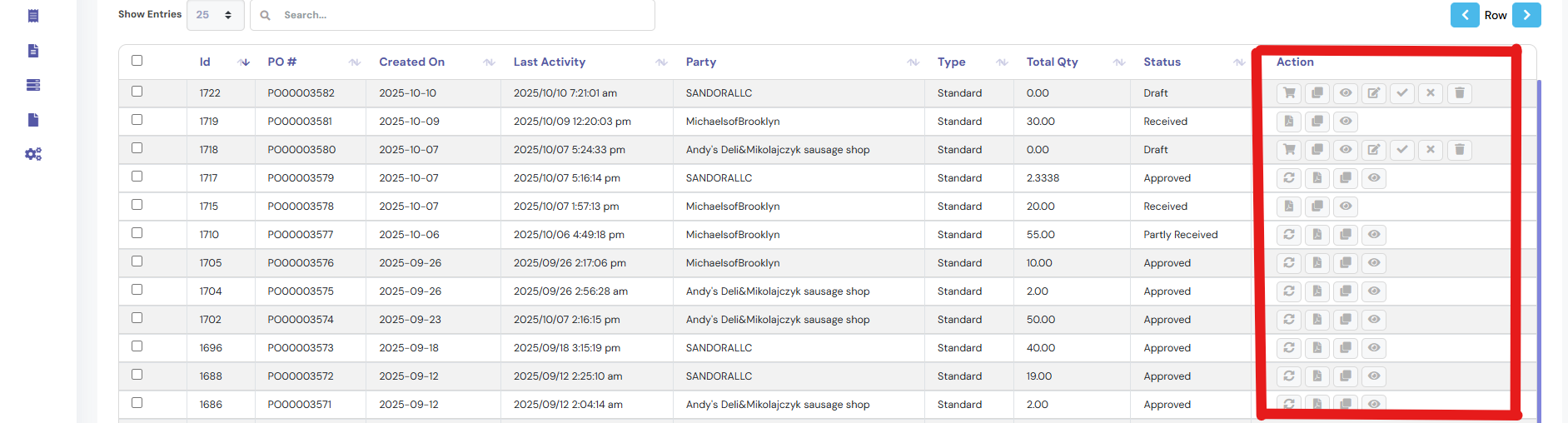Image resolution: width=1568 pixels, height=423 pixels.
Task: Click the copy icon for PO00003577
Action: (1346, 235)
